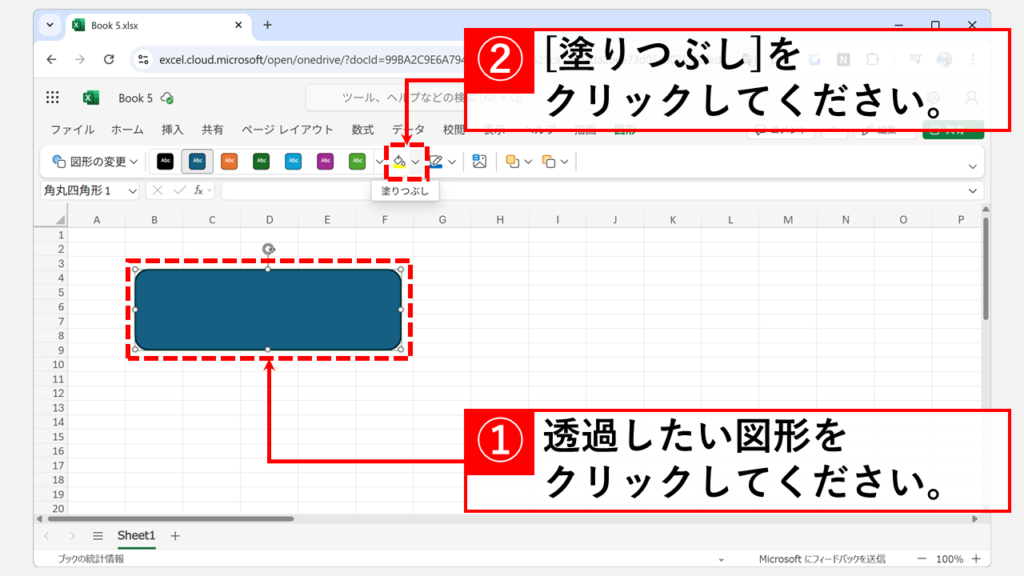The width and height of the screenshot is (1024, 576).
Task: Click ブックの統計情報 in status bar
Action: tap(90, 559)
